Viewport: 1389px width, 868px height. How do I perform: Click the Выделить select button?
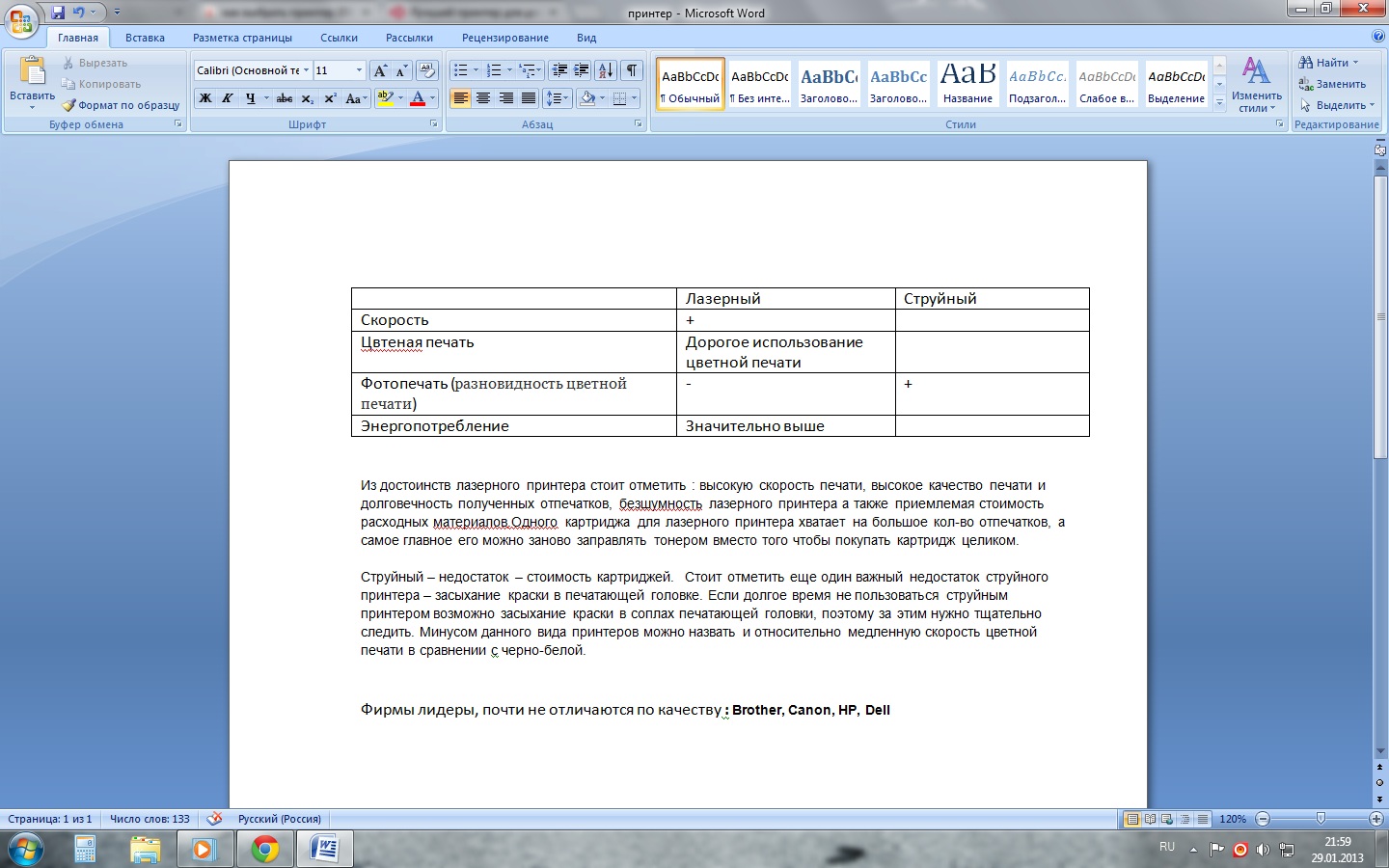1337,105
